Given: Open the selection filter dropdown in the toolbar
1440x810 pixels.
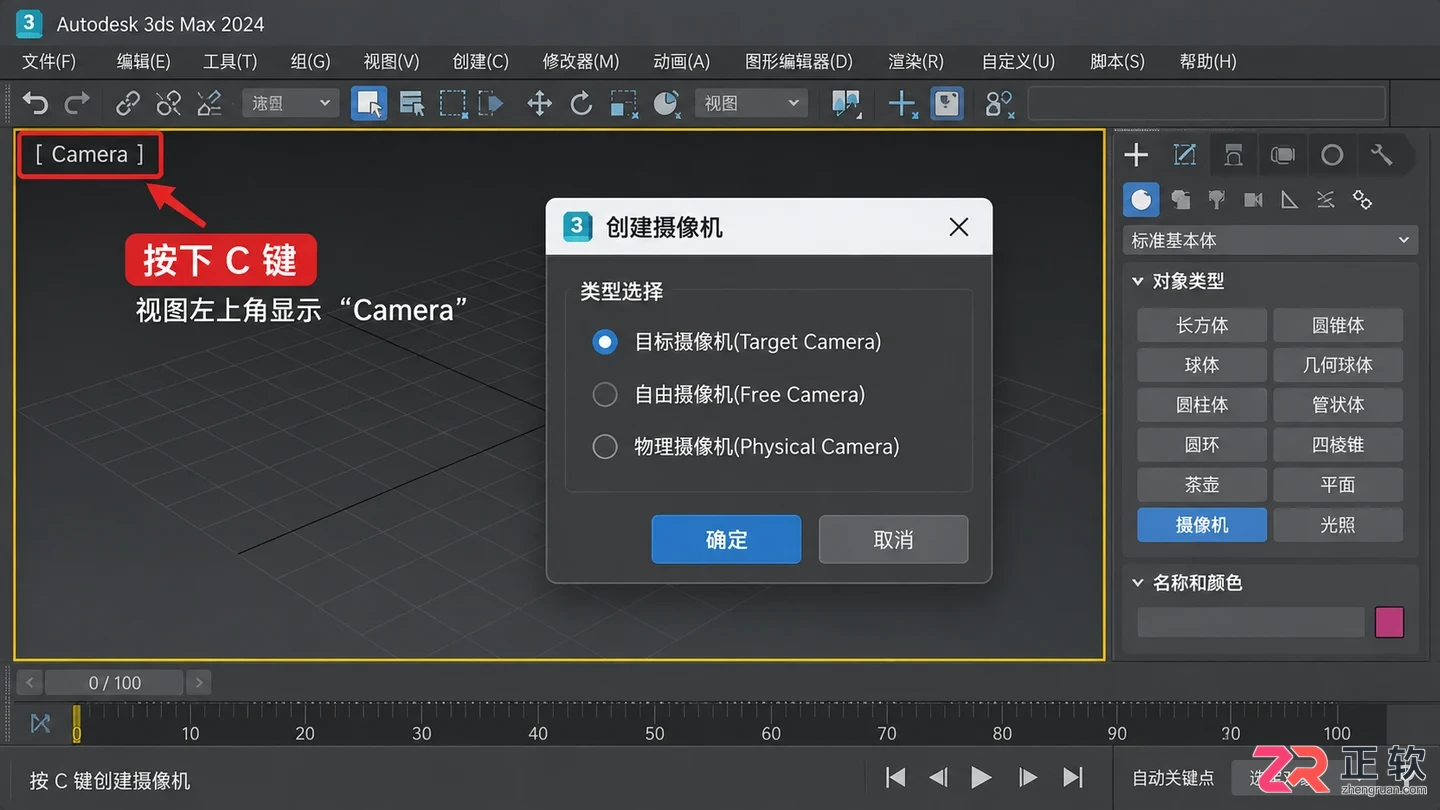Looking at the screenshot, I should click(x=290, y=103).
